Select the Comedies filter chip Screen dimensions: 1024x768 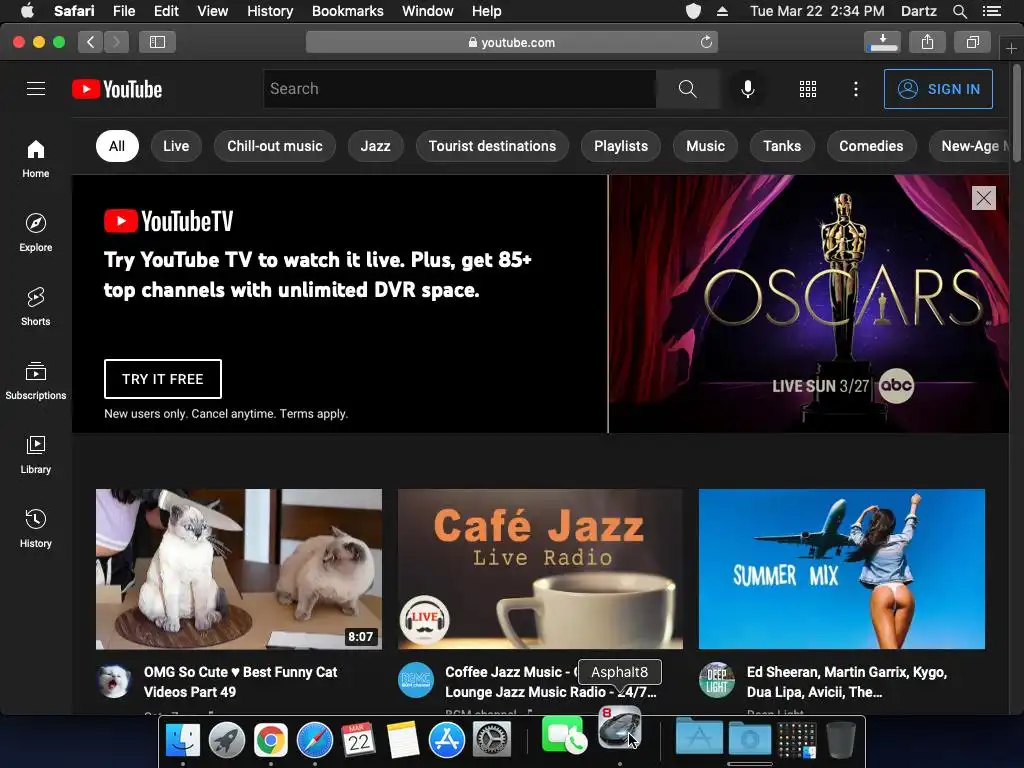tap(871, 146)
